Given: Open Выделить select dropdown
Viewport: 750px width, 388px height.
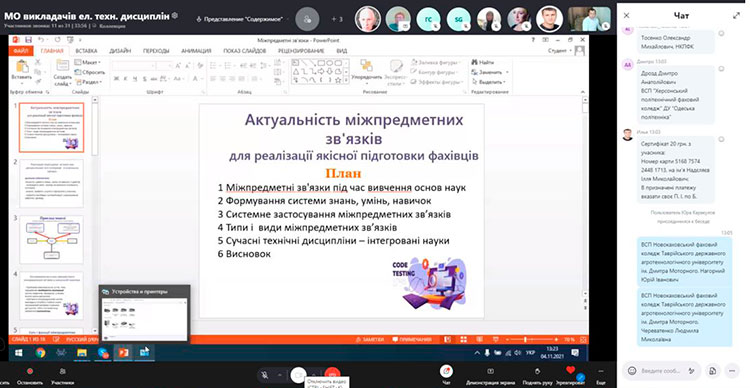Looking at the screenshot, I should pos(489,82).
